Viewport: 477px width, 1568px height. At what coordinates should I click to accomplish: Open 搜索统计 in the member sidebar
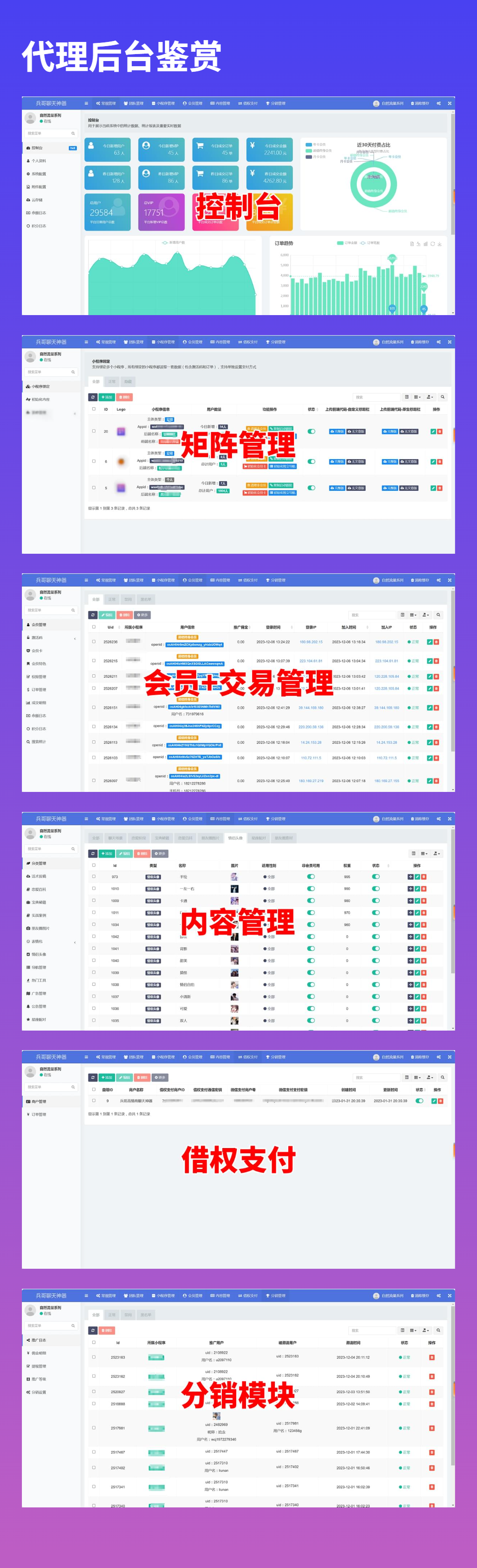point(38,742)
